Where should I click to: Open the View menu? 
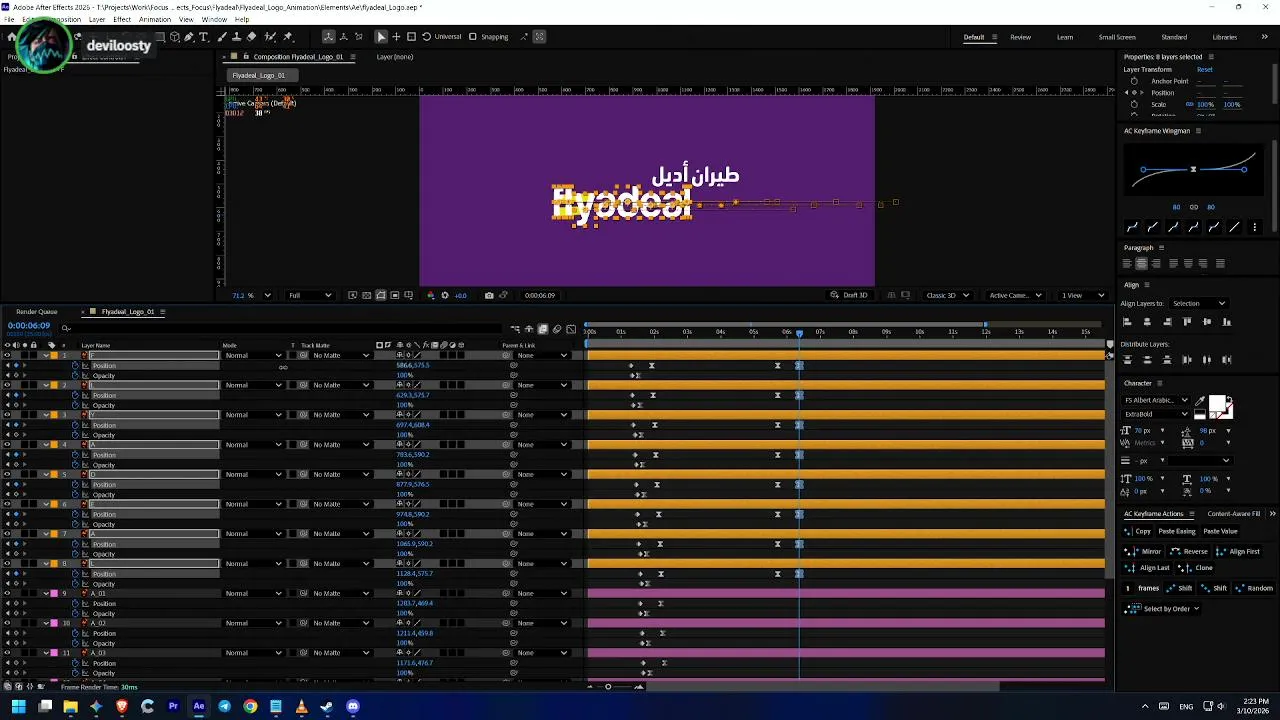coord(186,19)
